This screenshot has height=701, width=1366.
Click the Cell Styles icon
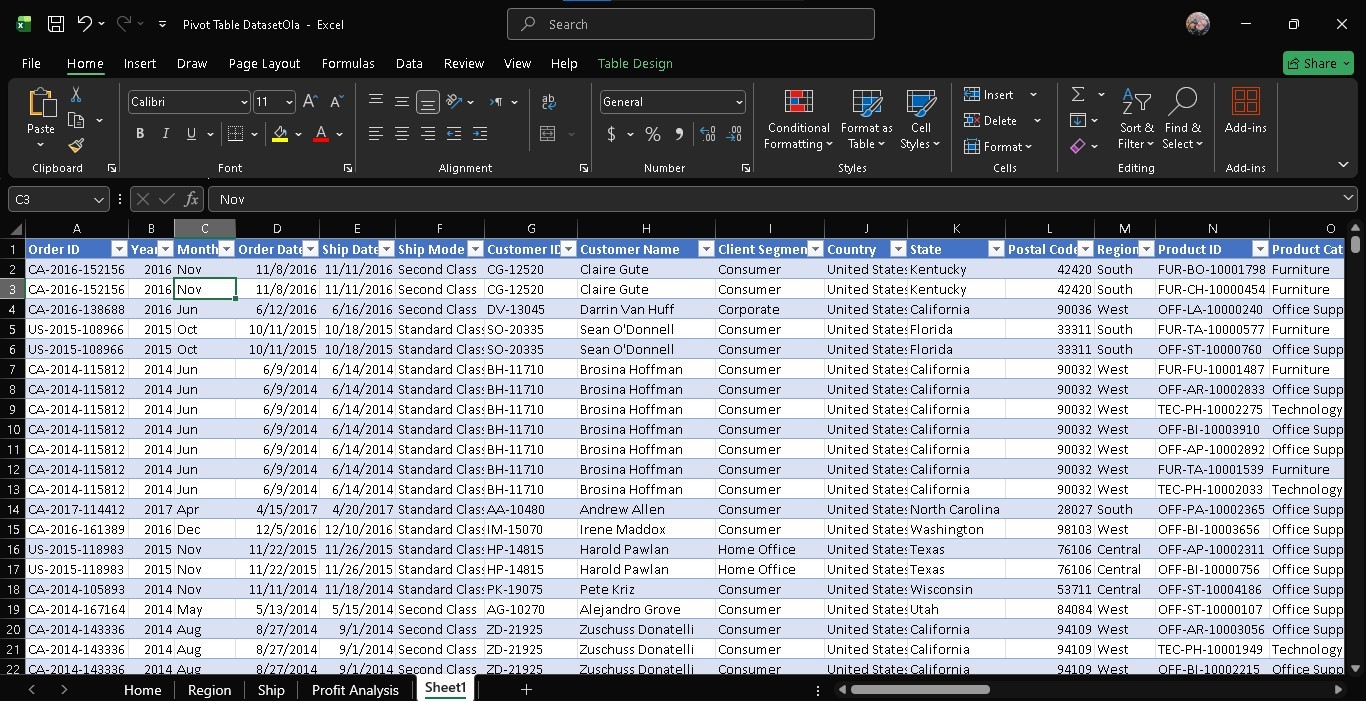click(919, 120)
